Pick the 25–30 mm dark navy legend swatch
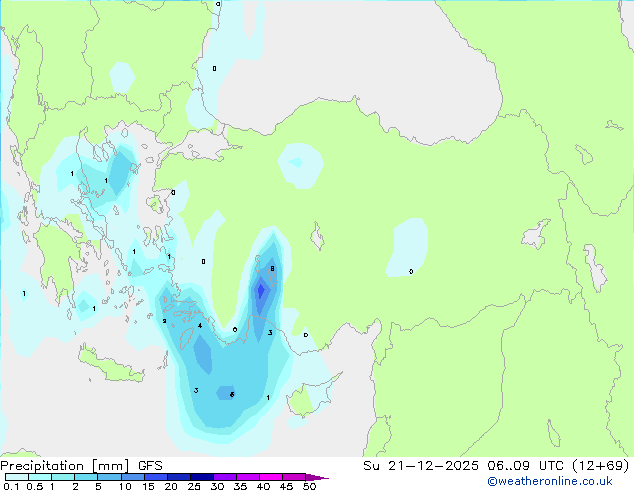634x490 pixels. click(201, 477)
